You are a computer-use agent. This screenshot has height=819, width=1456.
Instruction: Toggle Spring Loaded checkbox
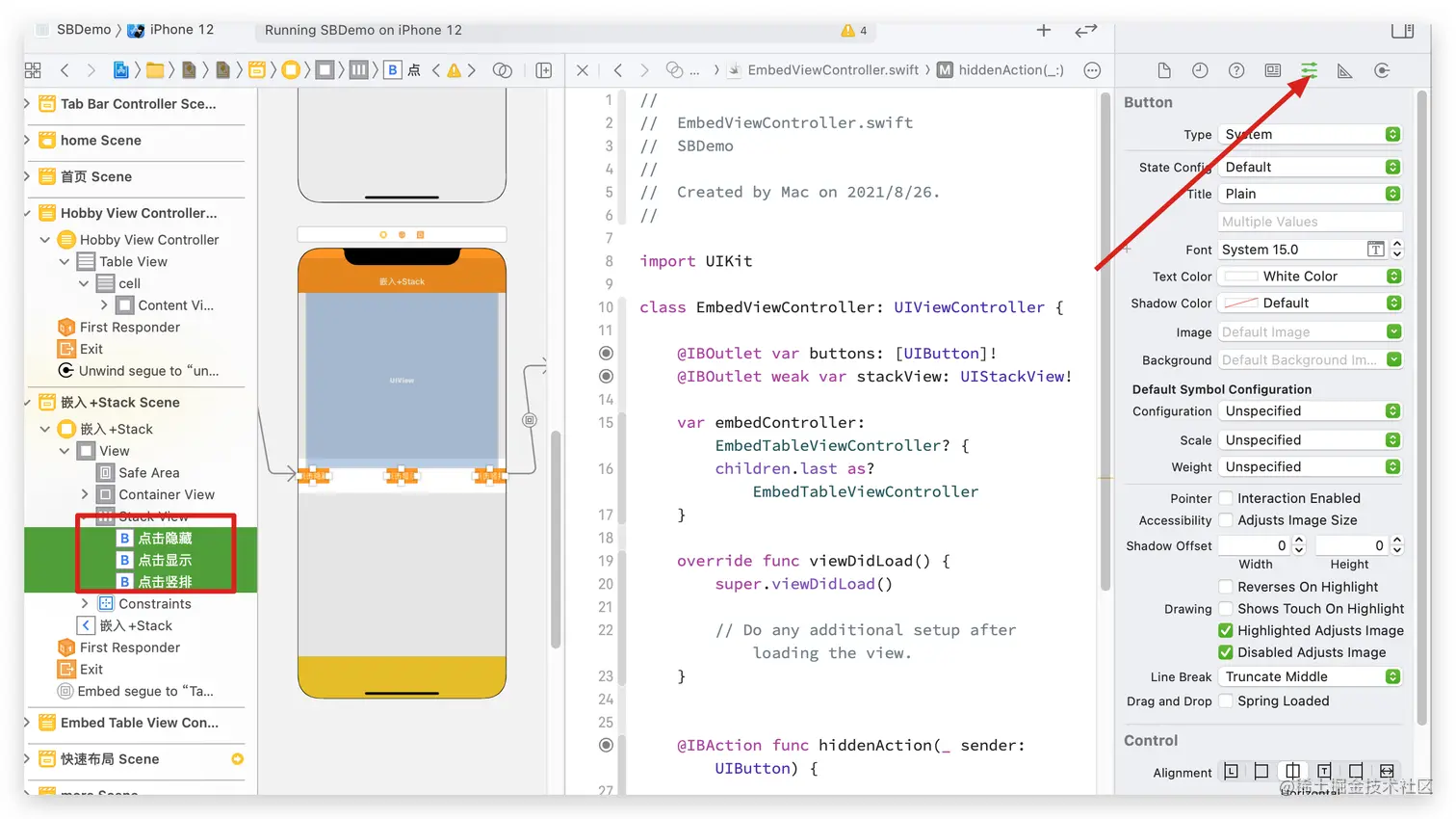click(1226, 701)
